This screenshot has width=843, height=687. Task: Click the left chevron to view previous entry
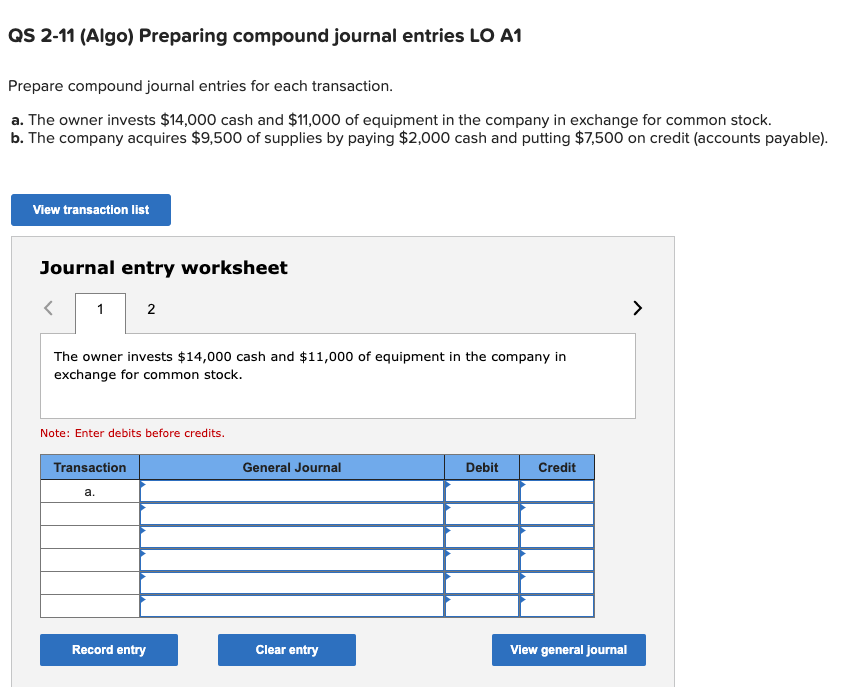(47, 308)
